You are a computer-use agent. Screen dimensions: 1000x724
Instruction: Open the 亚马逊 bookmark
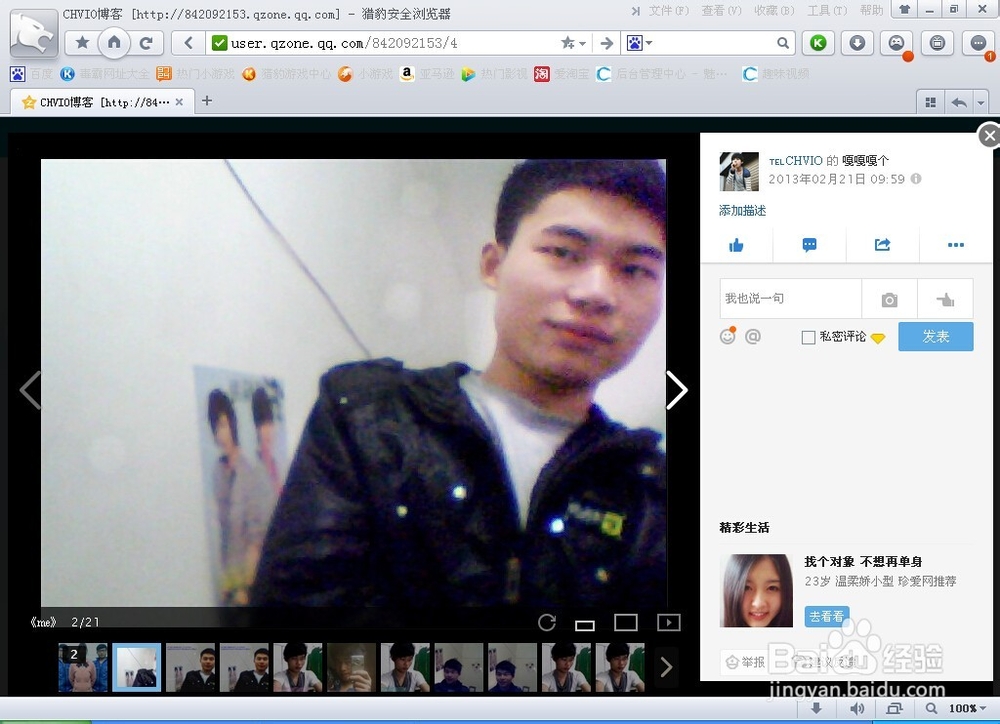[x=427, y=74]
